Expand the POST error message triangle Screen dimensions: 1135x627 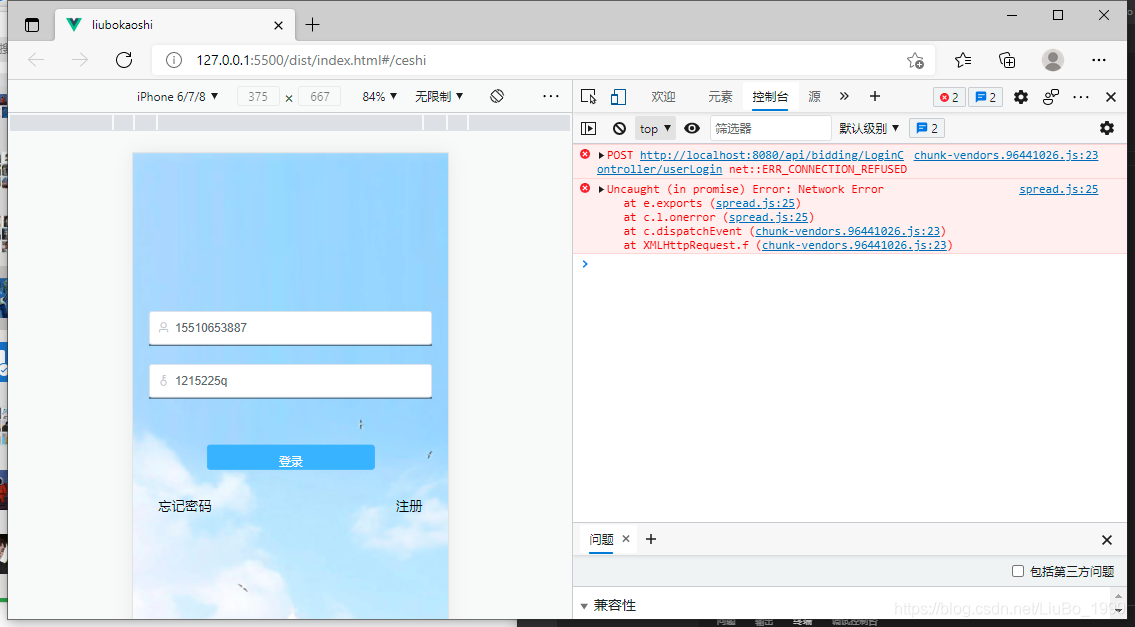(601, 155)
